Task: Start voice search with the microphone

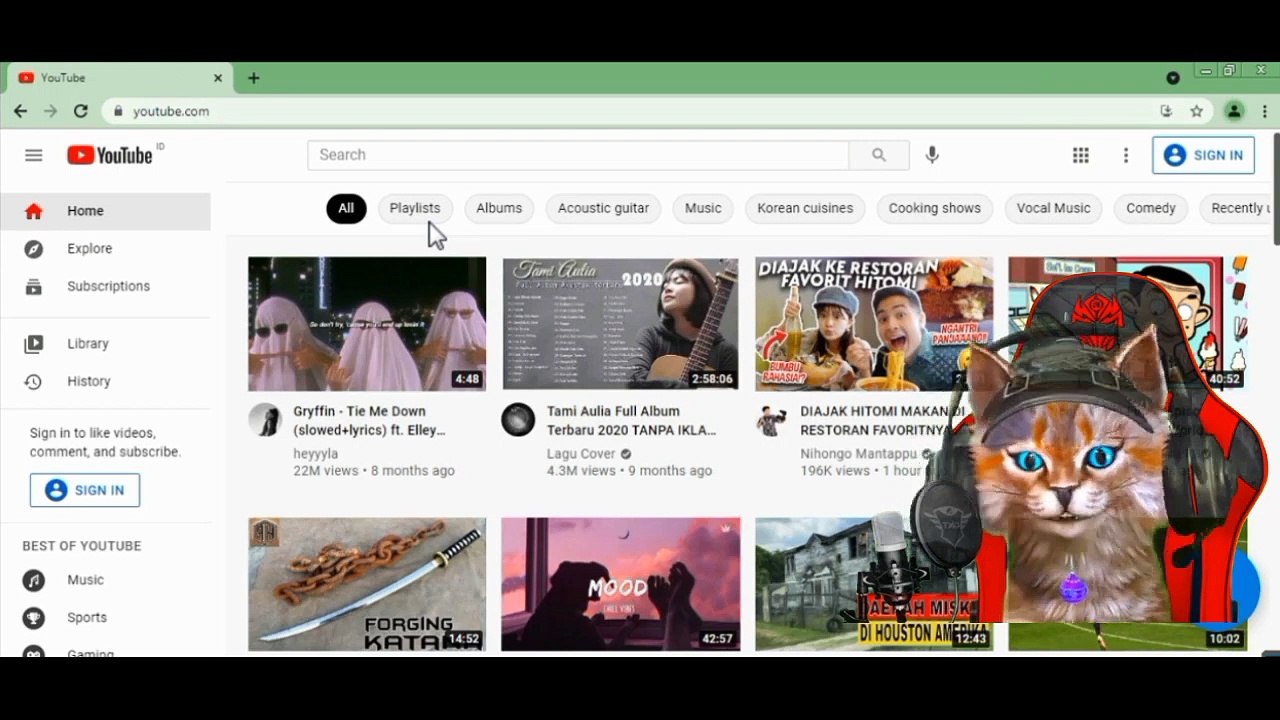Action: [932, 155]
